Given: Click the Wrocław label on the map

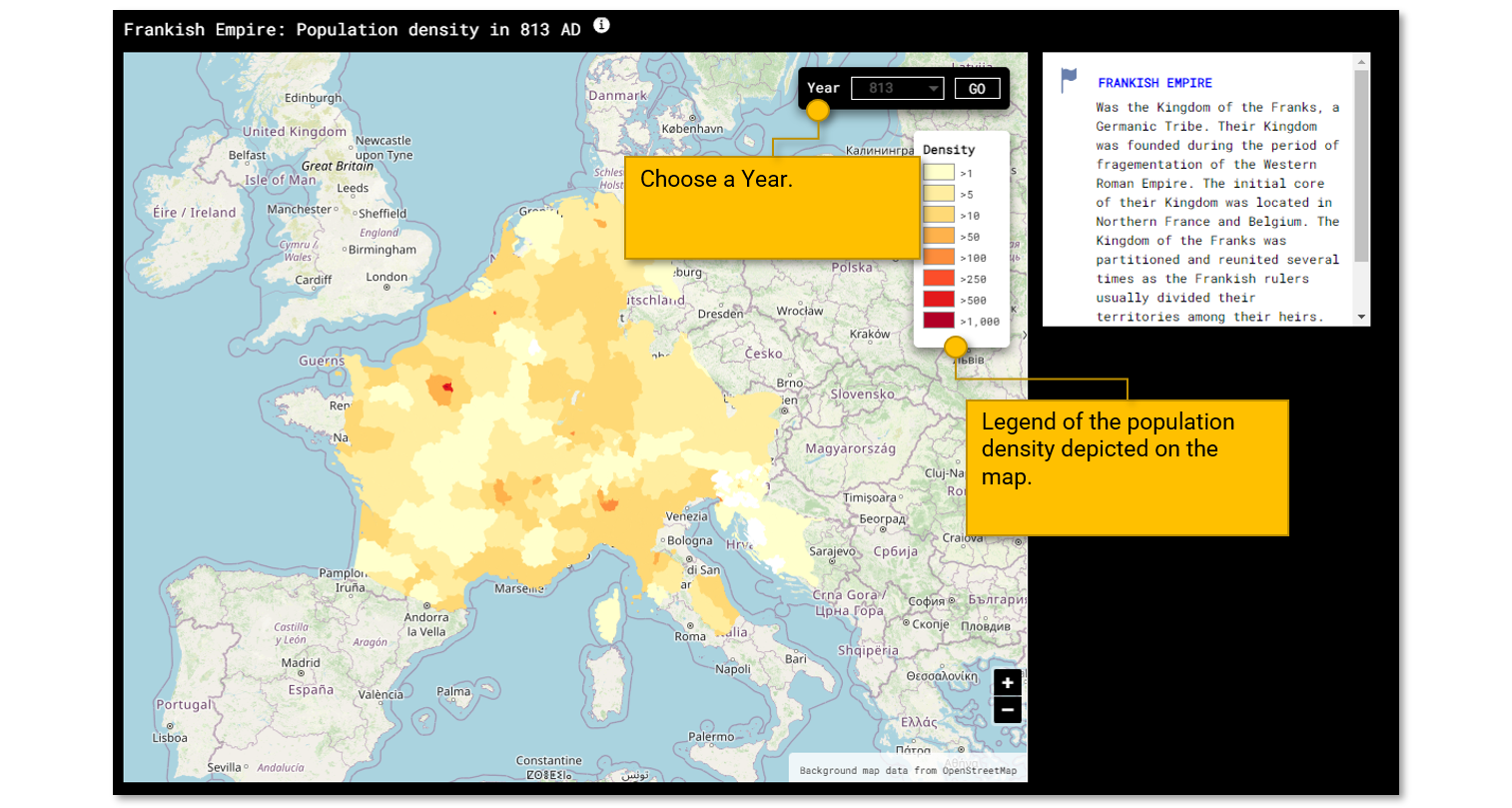Looking at the screenshot, I should point(800,311).
